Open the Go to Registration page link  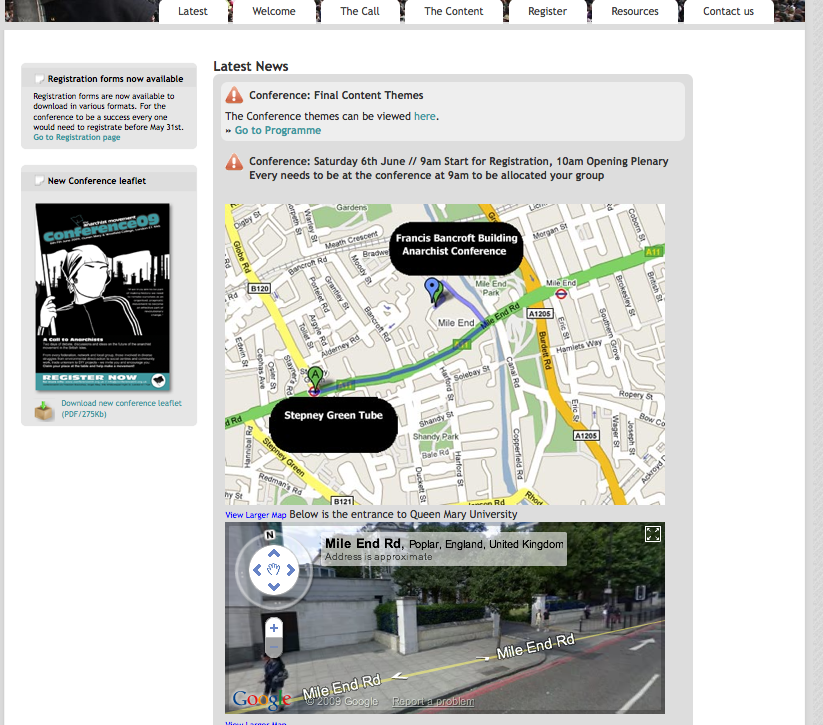point(77,137)
